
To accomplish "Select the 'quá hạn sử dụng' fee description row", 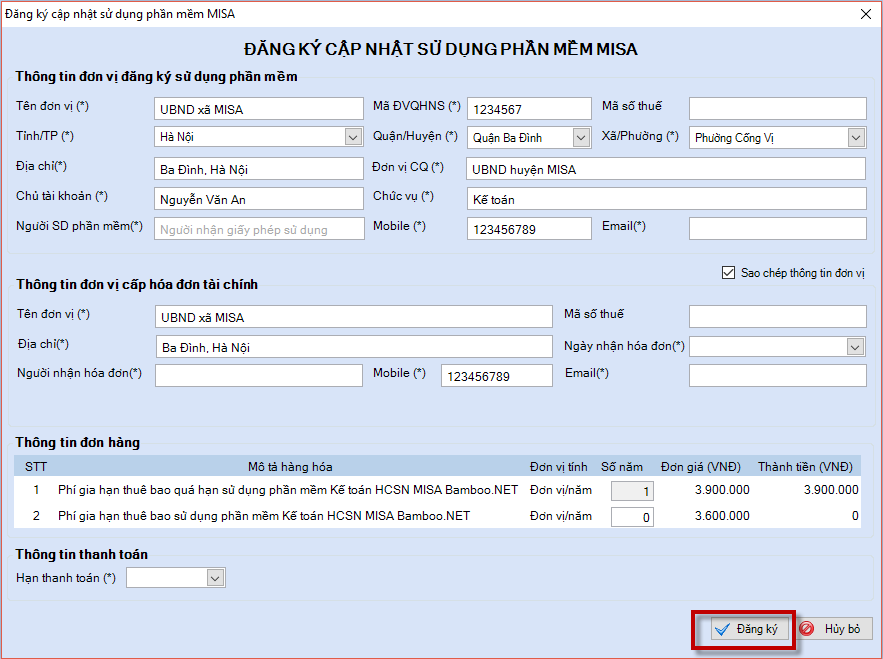I will [288, 490].
